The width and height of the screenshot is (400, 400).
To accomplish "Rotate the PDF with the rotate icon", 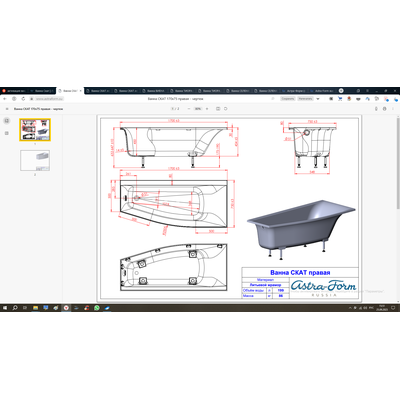I will (226, 109).
